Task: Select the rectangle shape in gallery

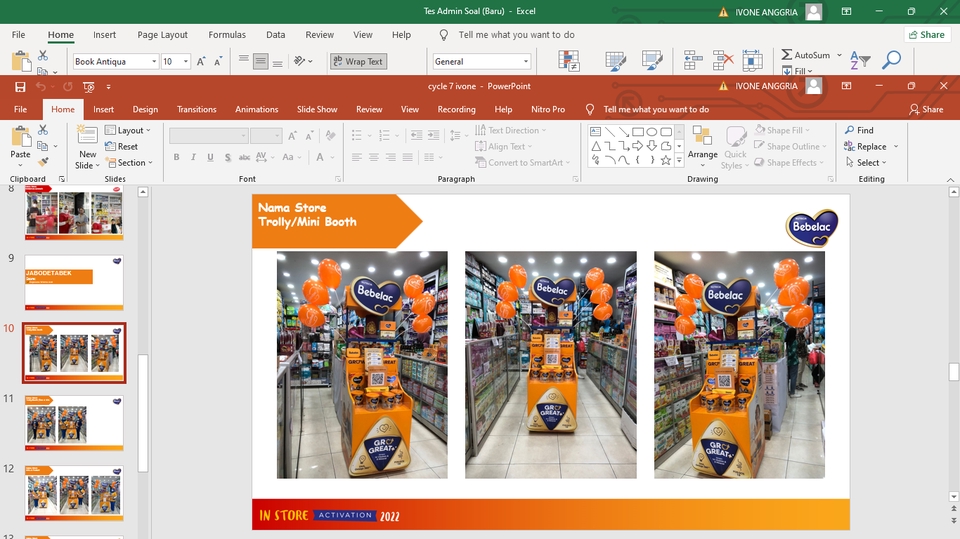Action: click(x=637, y=132)
